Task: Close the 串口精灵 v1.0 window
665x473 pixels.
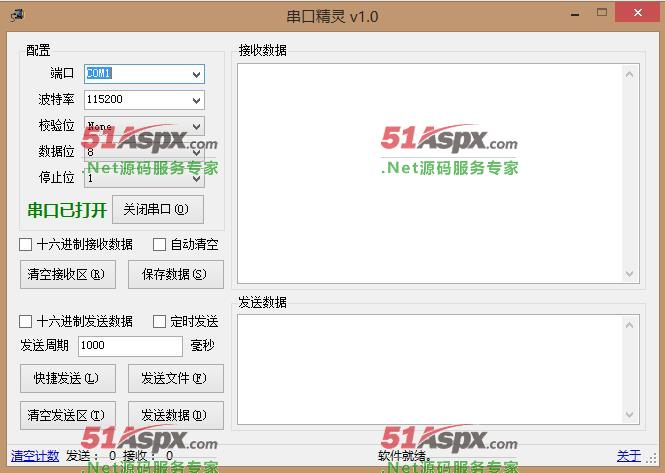Action: pos(638,13)
